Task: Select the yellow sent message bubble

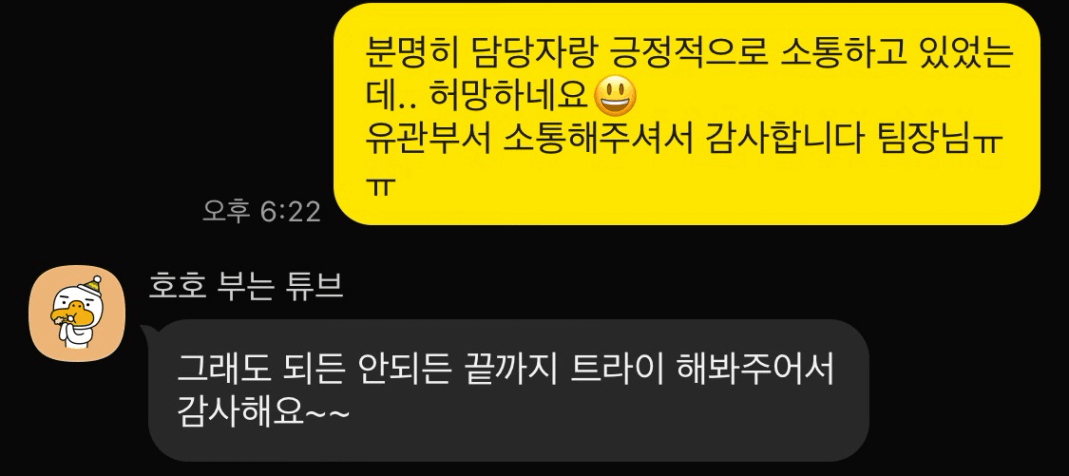Action: [687, 114]
